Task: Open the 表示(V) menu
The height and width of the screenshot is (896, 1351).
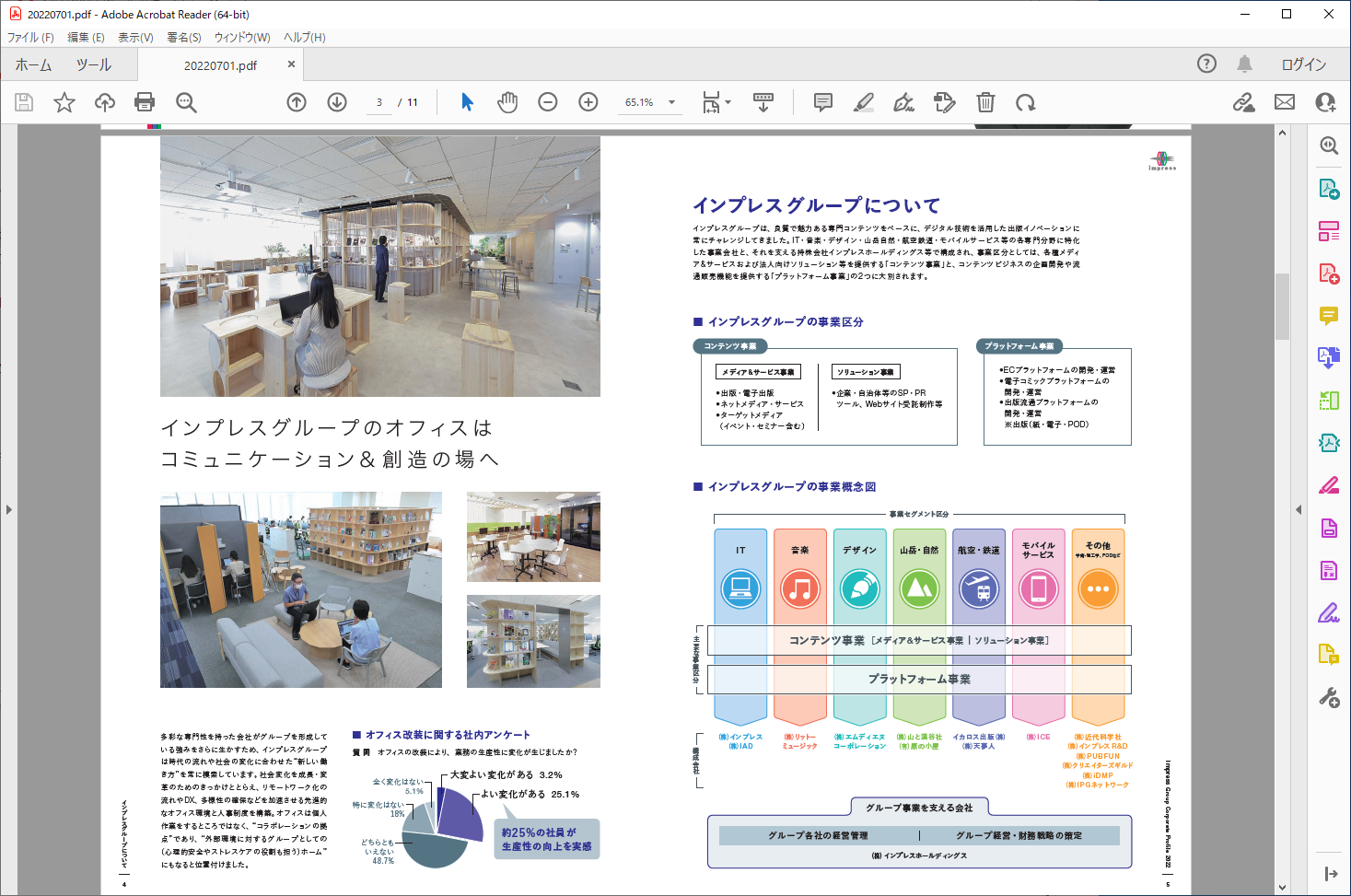Action: tap(134, 38)
